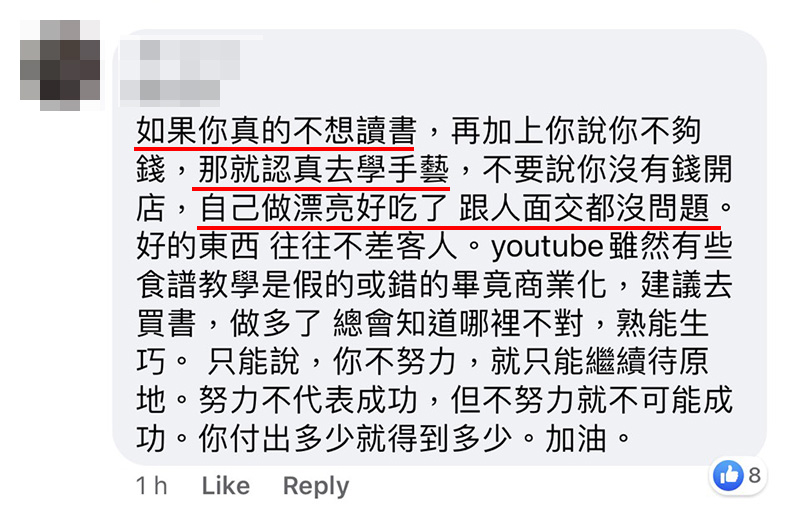The width and height of the screenshot is (800, 516).
Task: Click the words 食譜教學 in the comment
Action: pyautogui.click(x=198, y=285)
